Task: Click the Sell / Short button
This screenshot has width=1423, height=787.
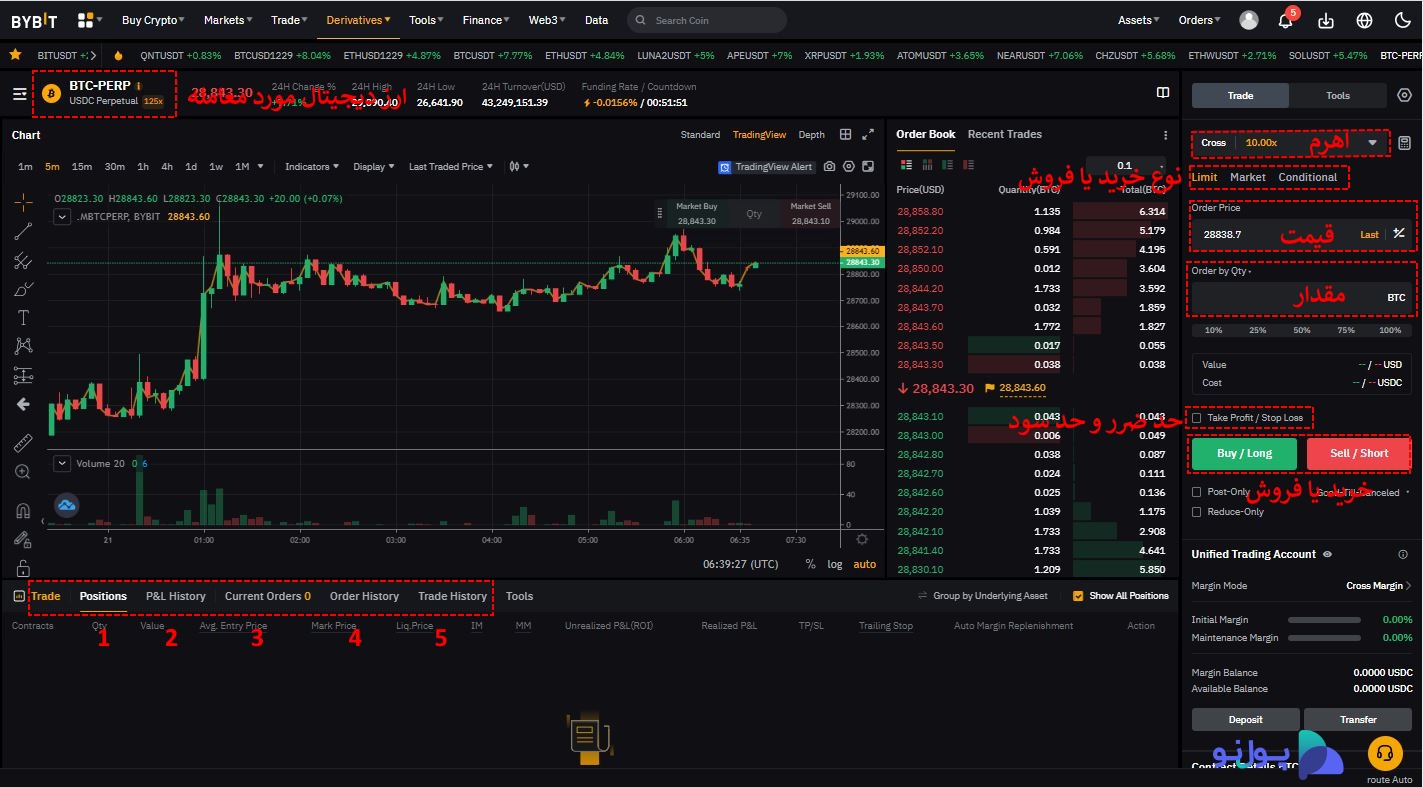Action: (1359, 454)
